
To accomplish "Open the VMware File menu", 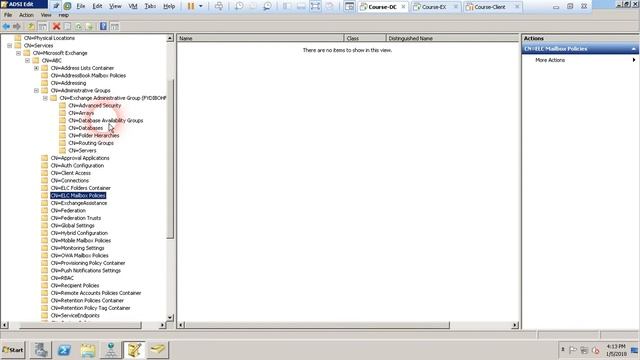I will pos(81,6).
